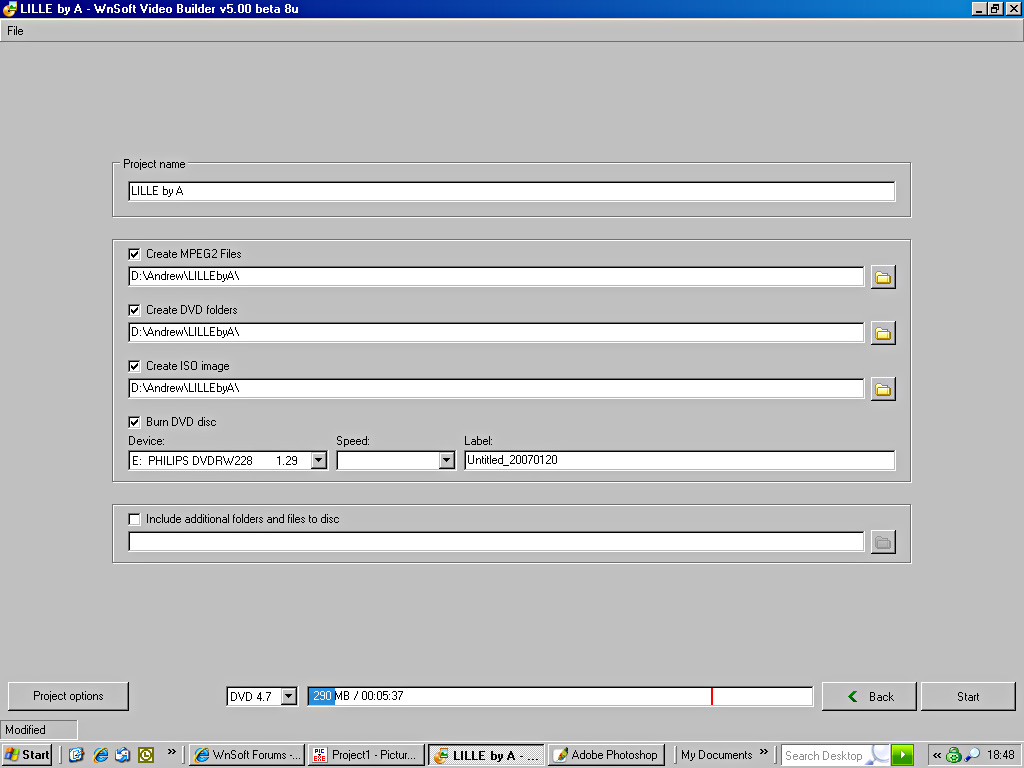The image size is (1024, 768).
Task: Click the green Search Desktop go button
Action: click(x=902, y=755)
